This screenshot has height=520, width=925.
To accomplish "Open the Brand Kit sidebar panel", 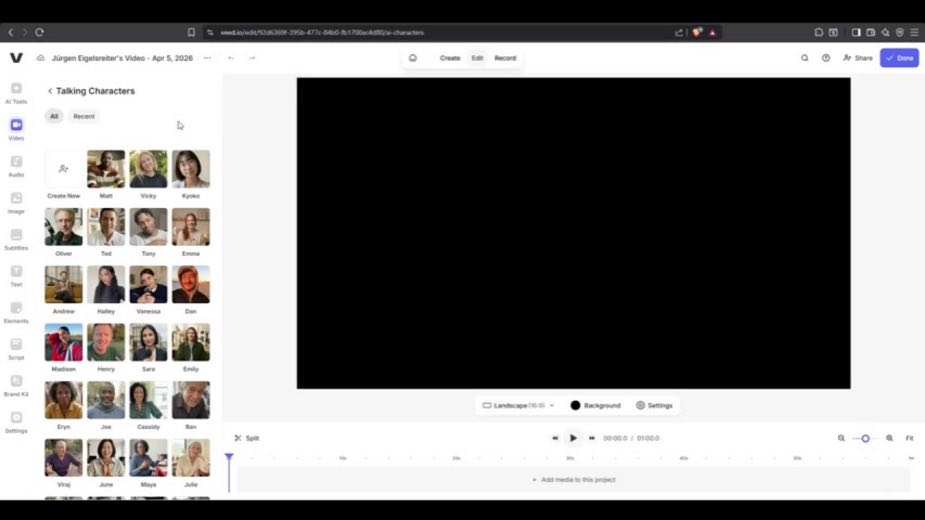I will [16, 385].
